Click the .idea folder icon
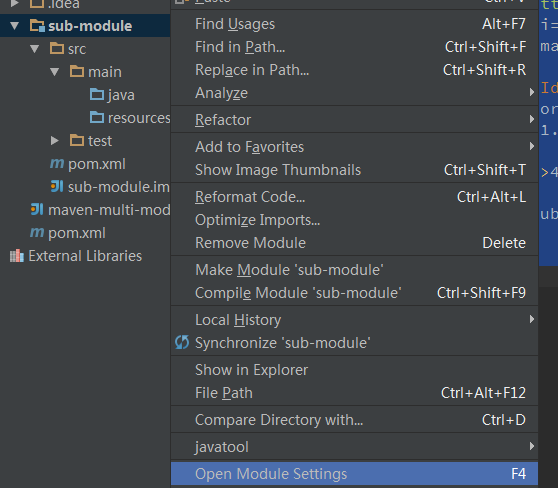 coord(37,4)
